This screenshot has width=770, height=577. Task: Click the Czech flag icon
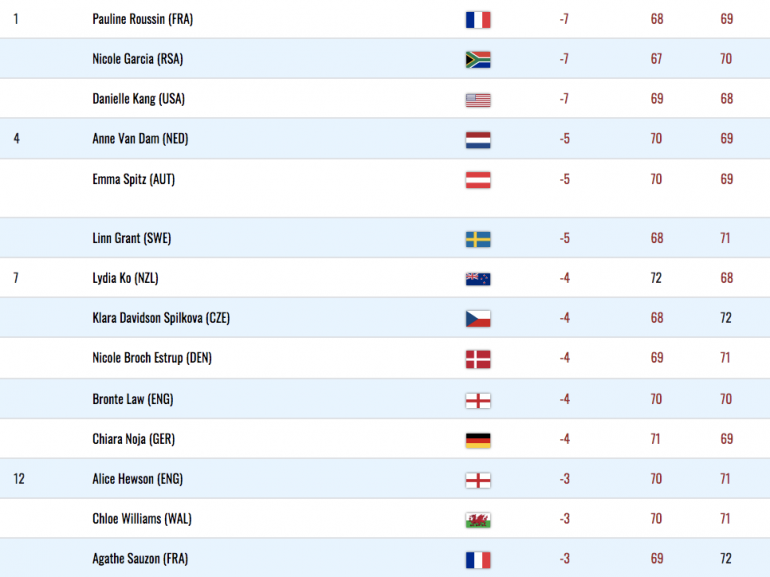(478, 319)
